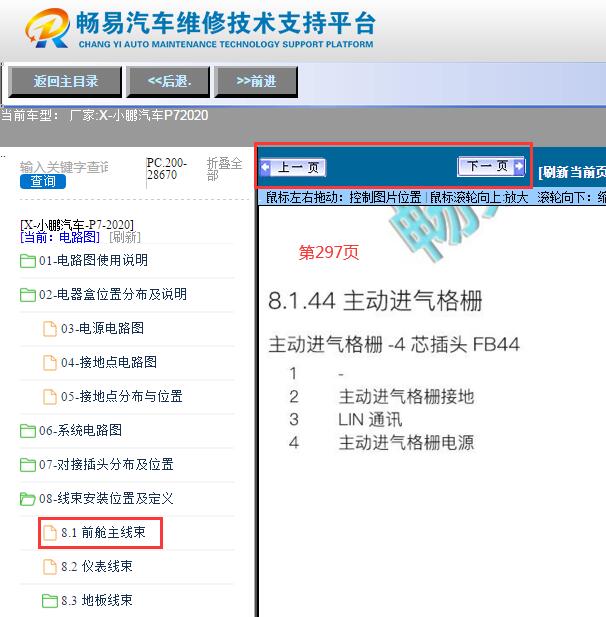Click the page icon of 05-接地点分布与位置

(x=50, y=397)
